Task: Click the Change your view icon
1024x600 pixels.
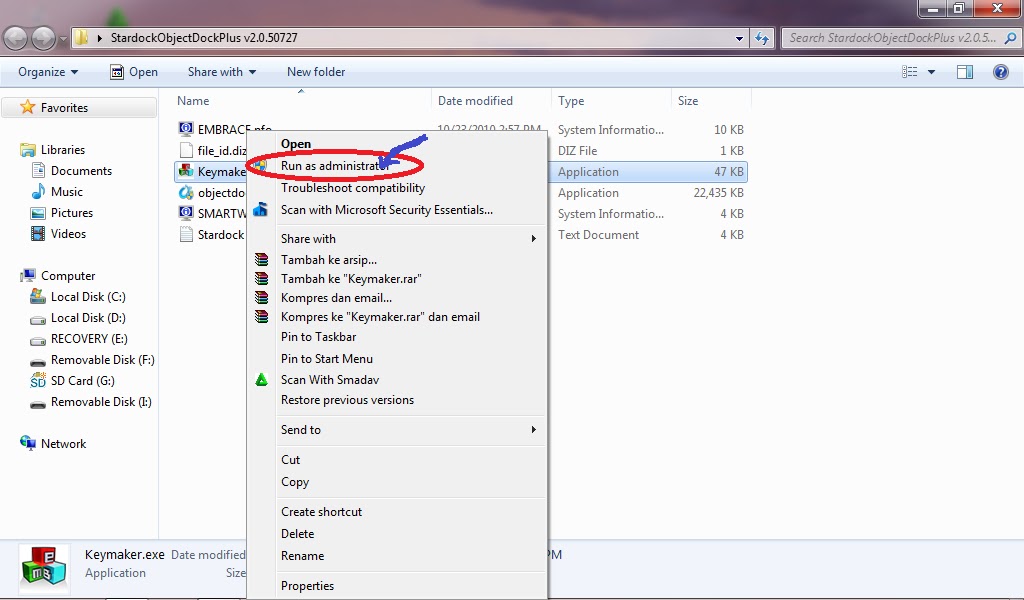Action: click(910, 72)
